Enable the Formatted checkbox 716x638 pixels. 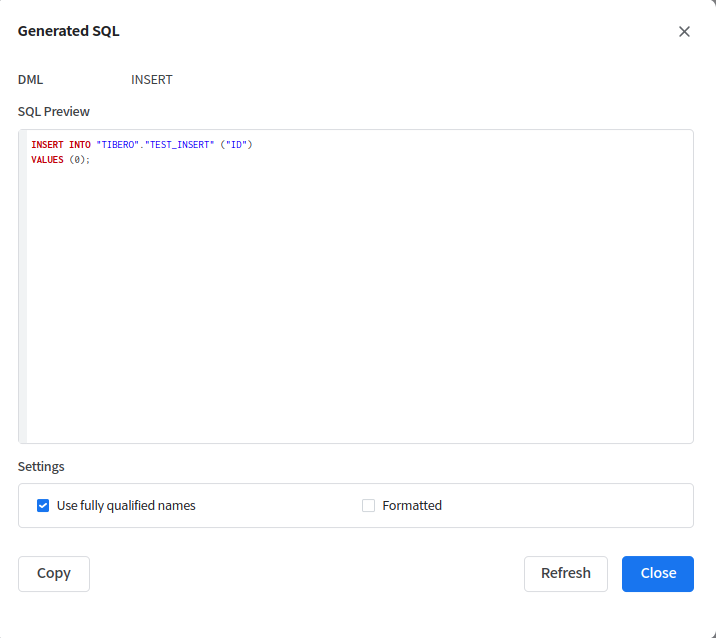coord(368,506)
